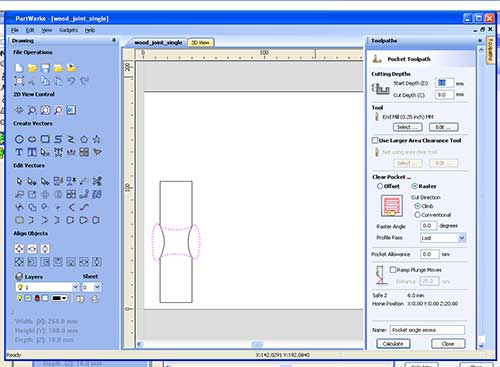
Task: Open the Profile Pass dropdown
Action: click(x=462, y=238)
